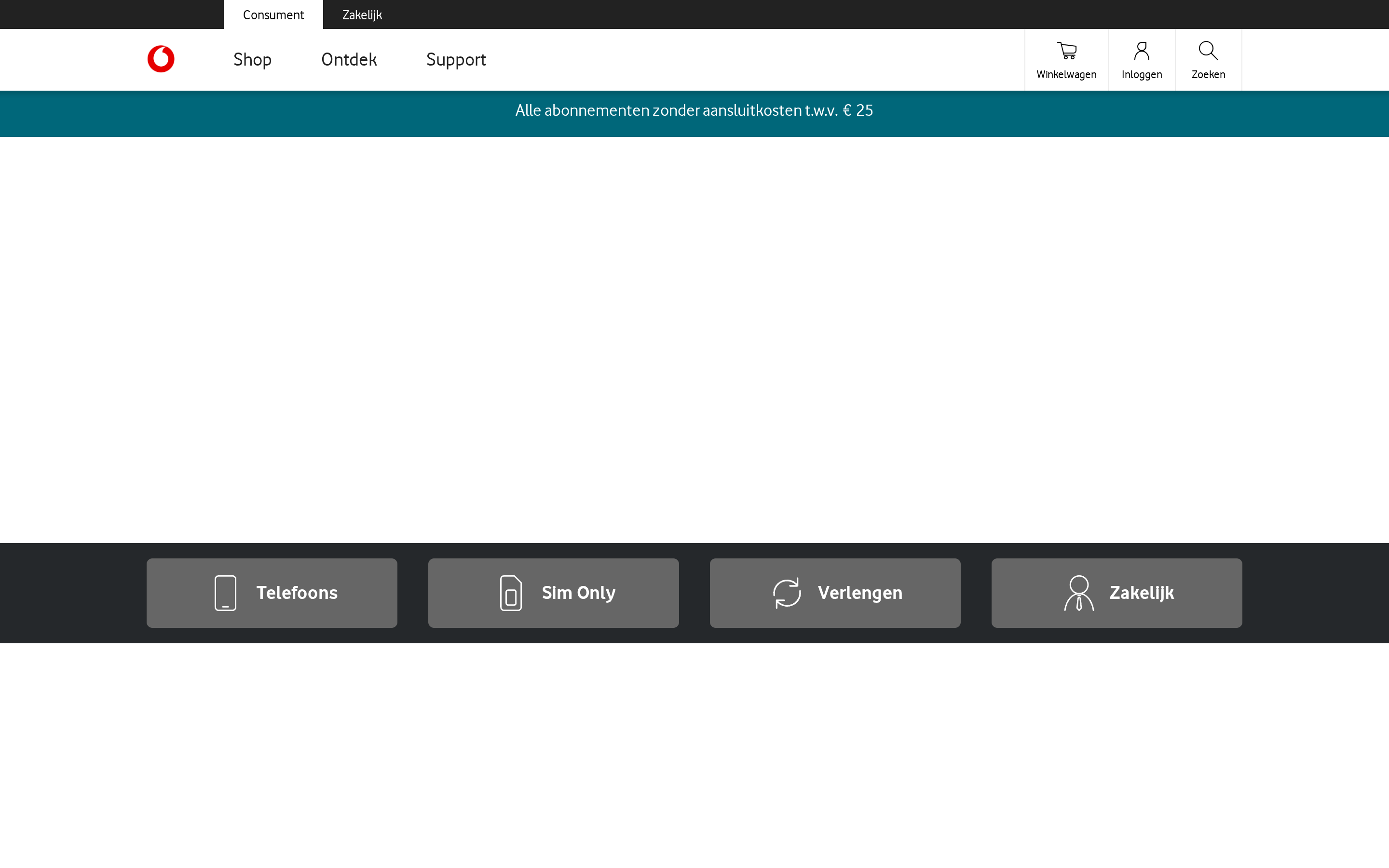Select the magnifier glass above Zoeken
The height and width of the screenshot is (868, 1389).
(1208, 51)
